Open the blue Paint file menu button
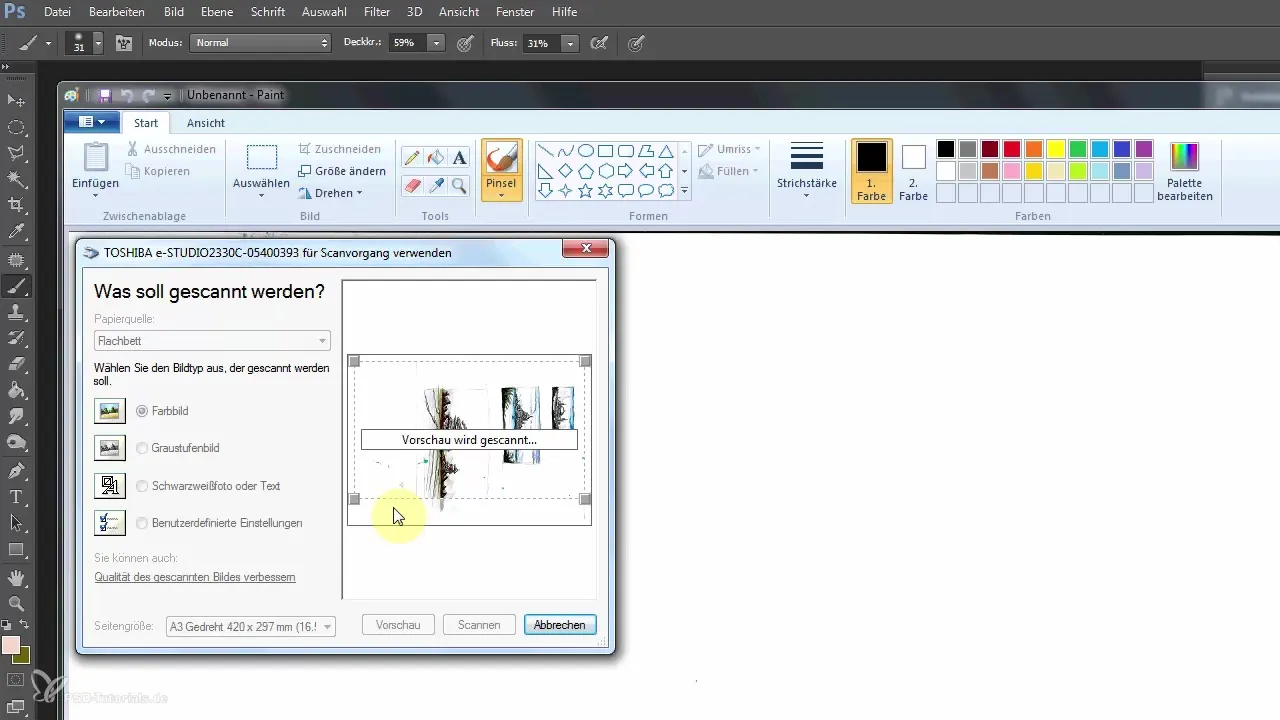This screenshot has width=1280, height=720. 91,122
